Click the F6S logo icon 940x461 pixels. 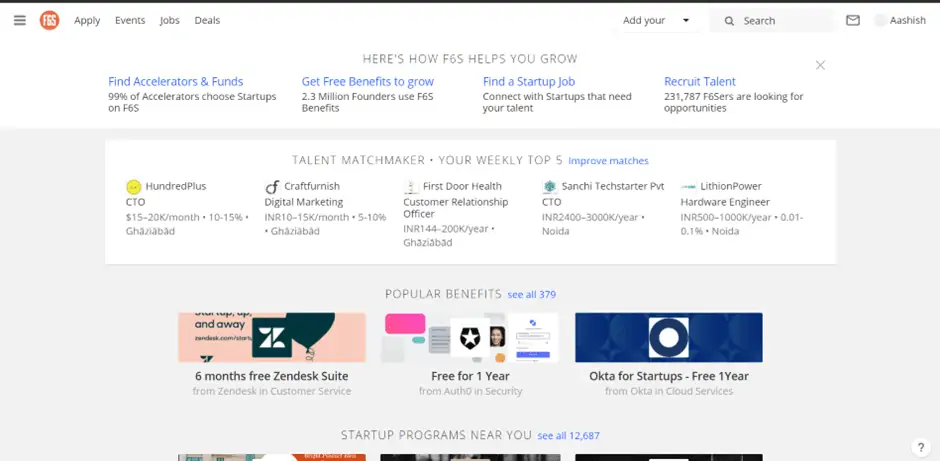click(x=49, y=20)
